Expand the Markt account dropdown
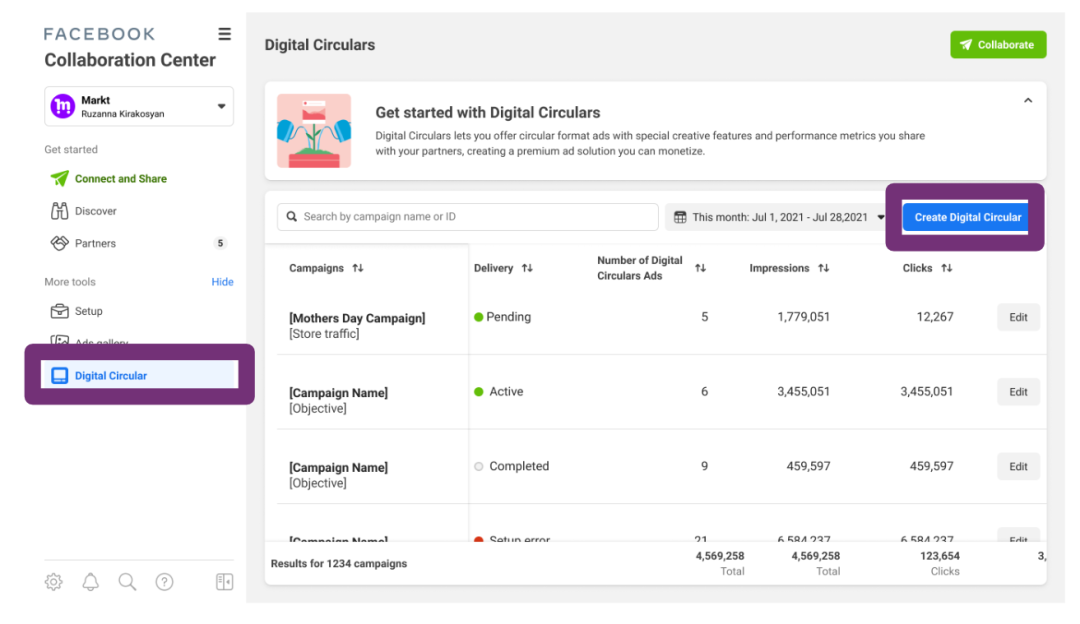 click(221, 106)
